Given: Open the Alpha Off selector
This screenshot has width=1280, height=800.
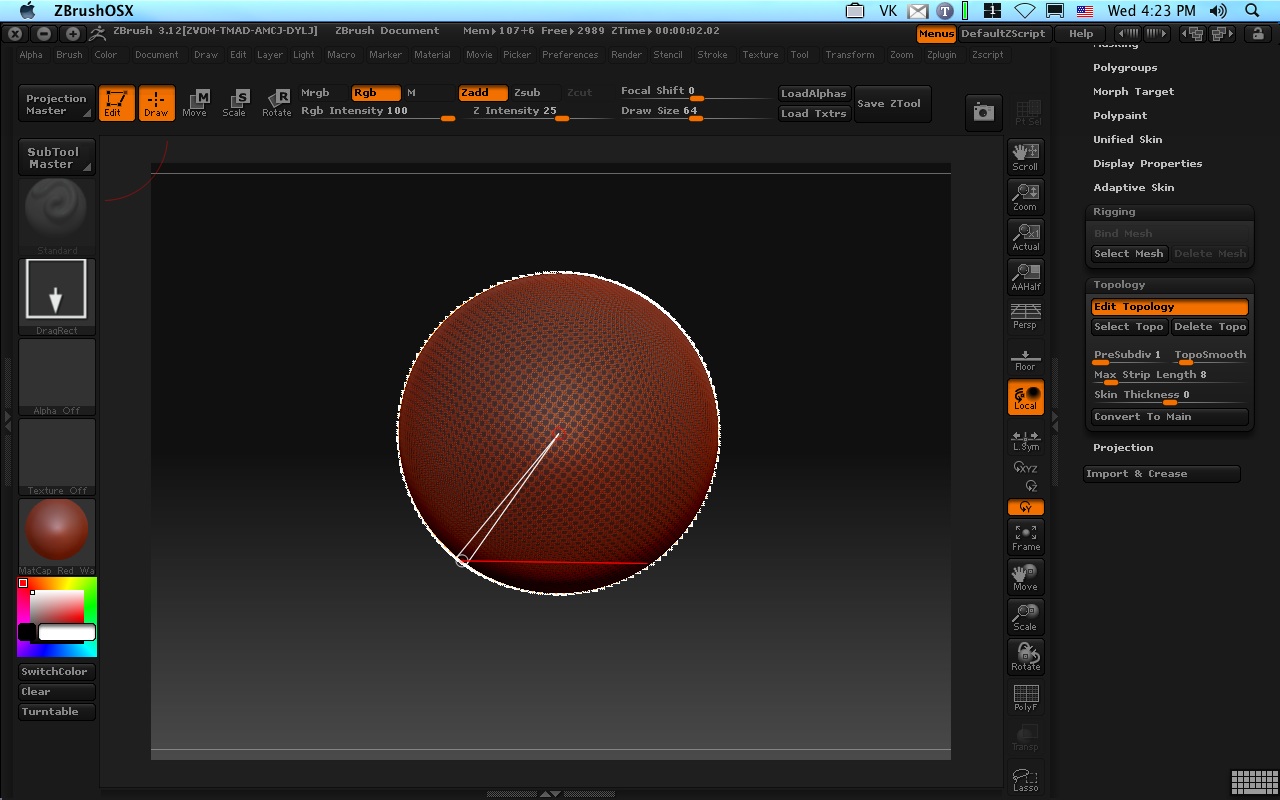Looking at the screenshot, I should click(57, 376).
